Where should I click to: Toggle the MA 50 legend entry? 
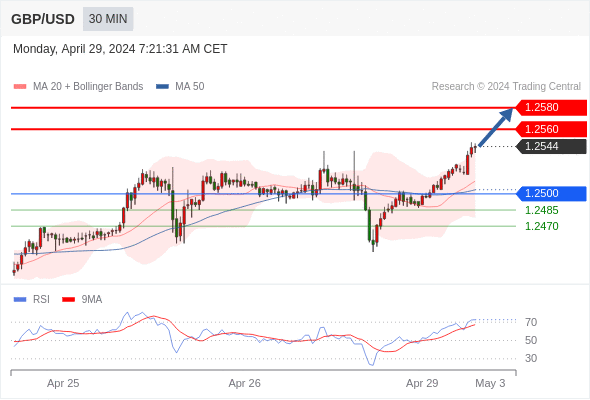pos(180,87)
